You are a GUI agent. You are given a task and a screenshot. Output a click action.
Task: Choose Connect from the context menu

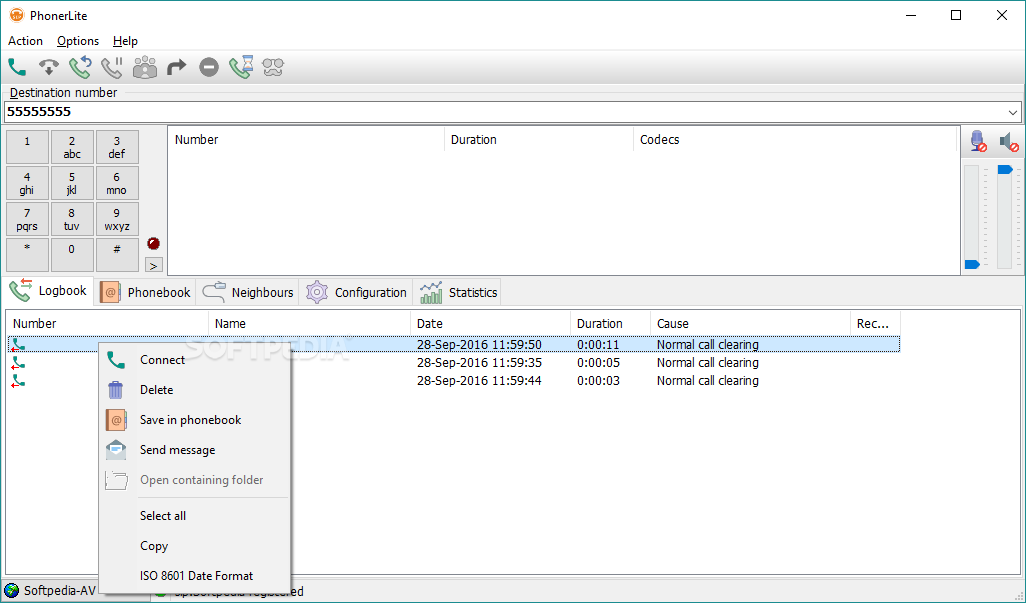(194, 360)
